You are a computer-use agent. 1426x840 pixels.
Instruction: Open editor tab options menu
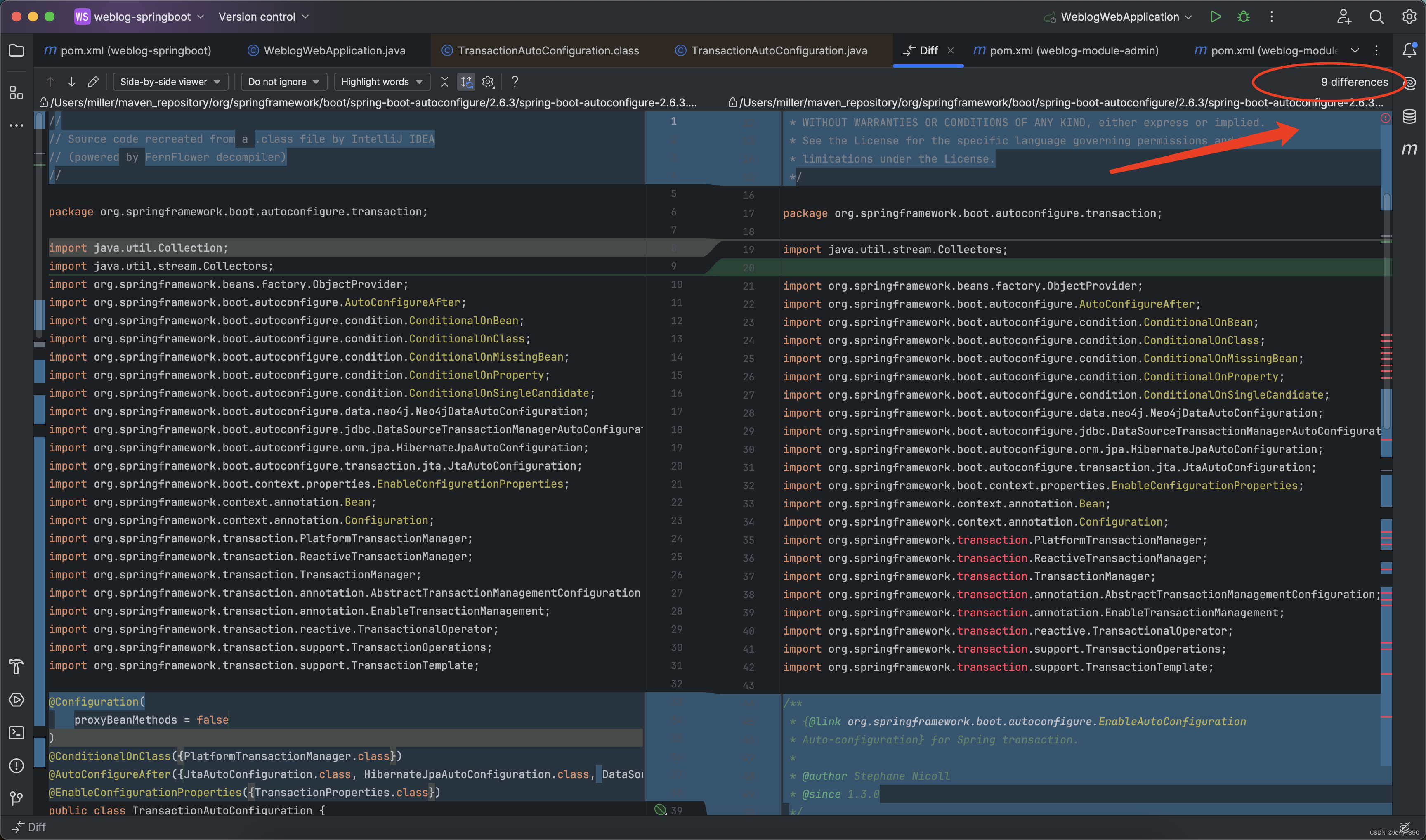[1376, 50]
